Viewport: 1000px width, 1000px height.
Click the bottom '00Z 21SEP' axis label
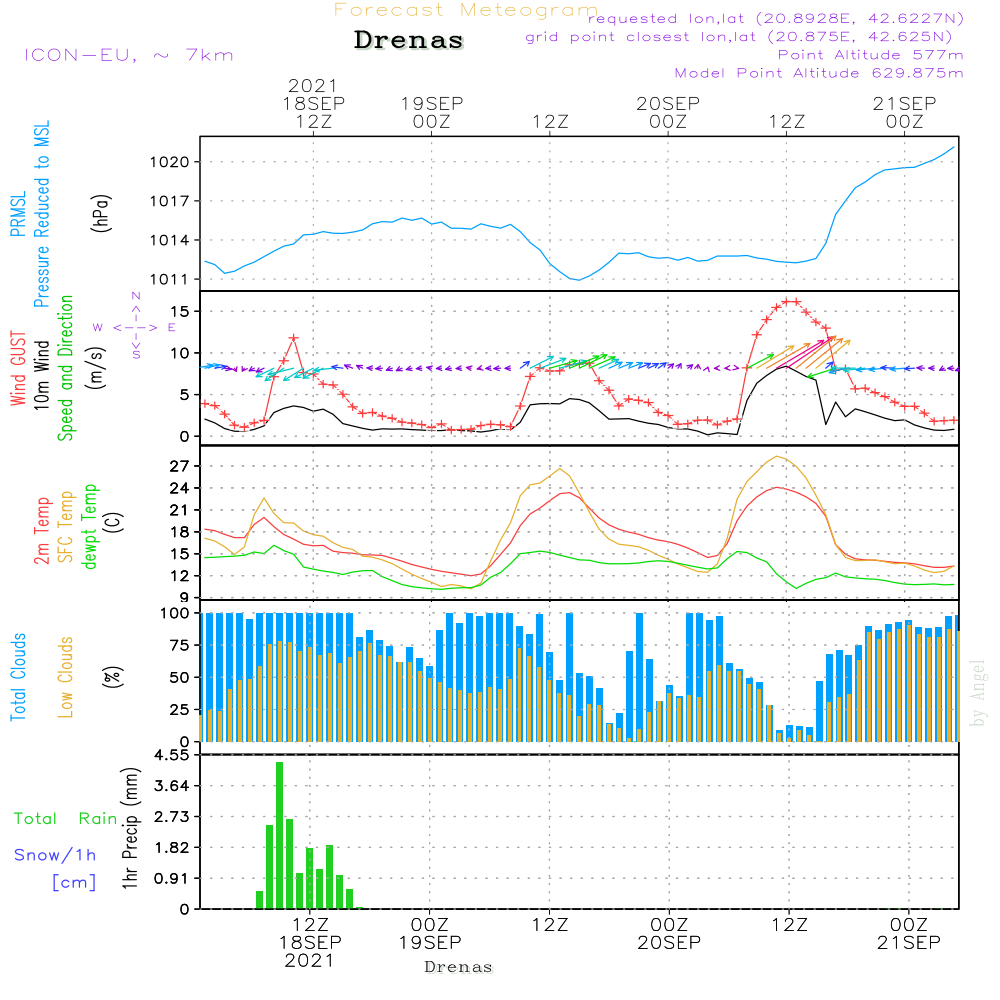pyautogui.click(x=909, y=934)
